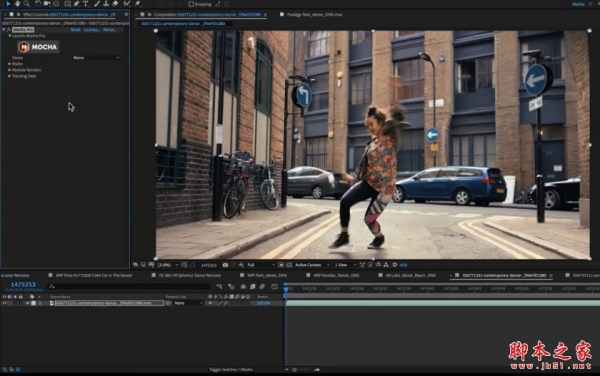Click License link for Mocha Pro
Screen dimensions: 600x376
pos(91,29)
